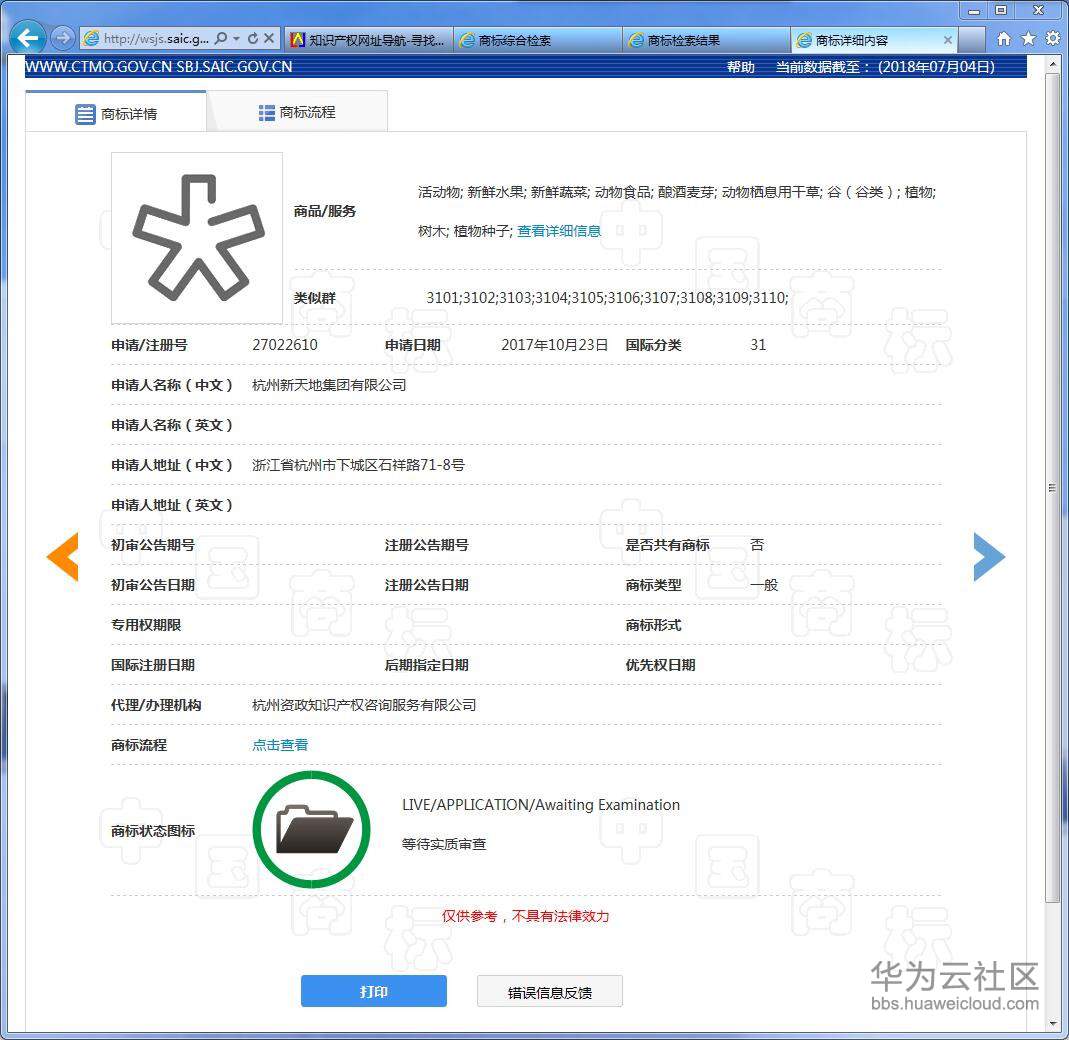
Task: Click the magnifier search icon in address bar
Action: [x=221, y=37]
